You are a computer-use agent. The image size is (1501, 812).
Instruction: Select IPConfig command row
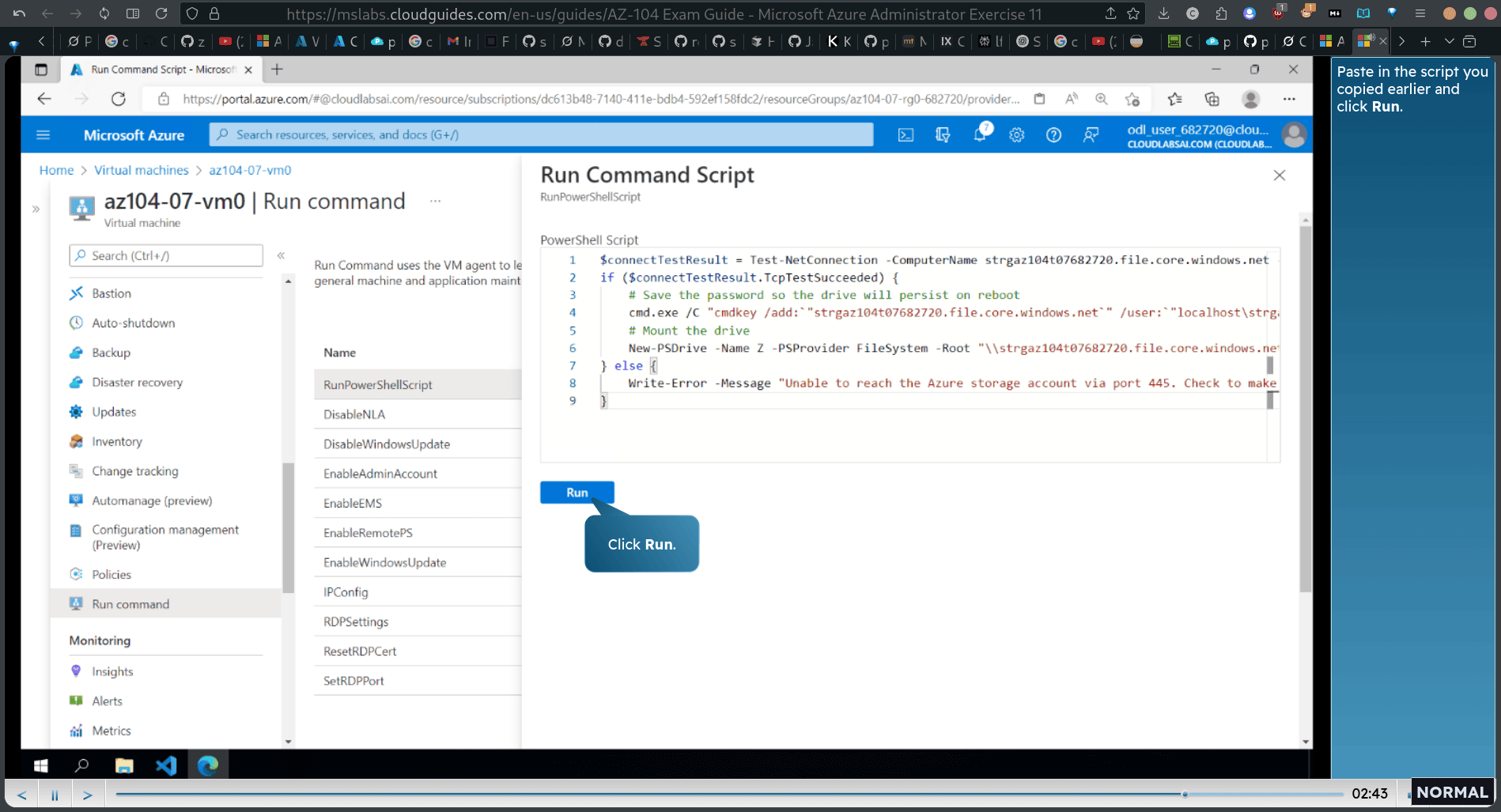[x=418, y=592]
